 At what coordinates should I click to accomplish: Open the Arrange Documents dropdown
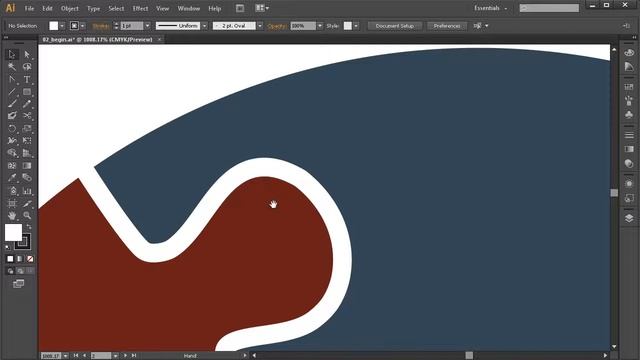[x=262, y=8]
